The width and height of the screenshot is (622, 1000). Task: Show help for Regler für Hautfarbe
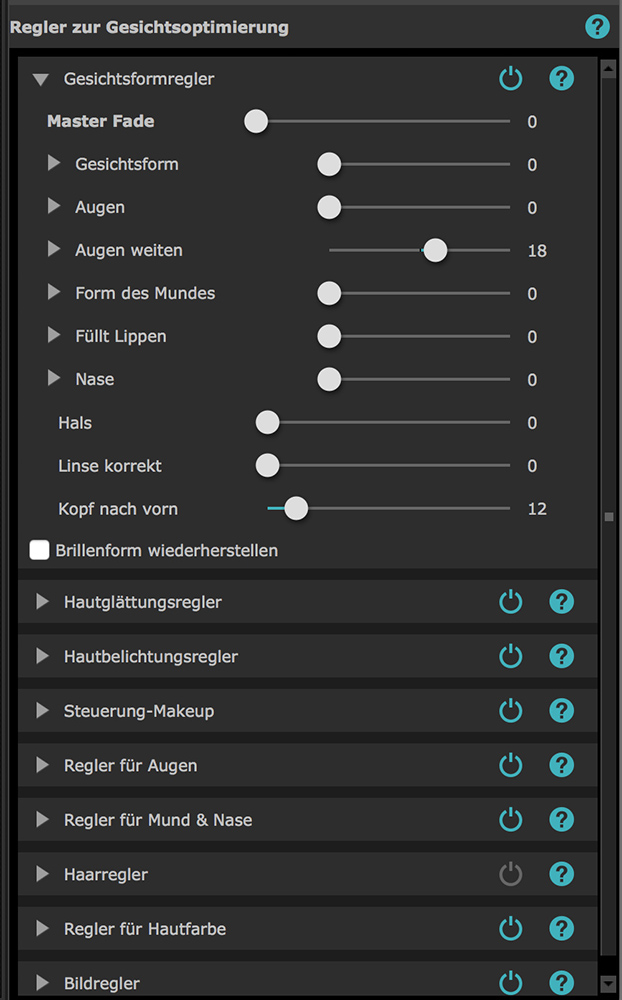[x=561, y=929]
